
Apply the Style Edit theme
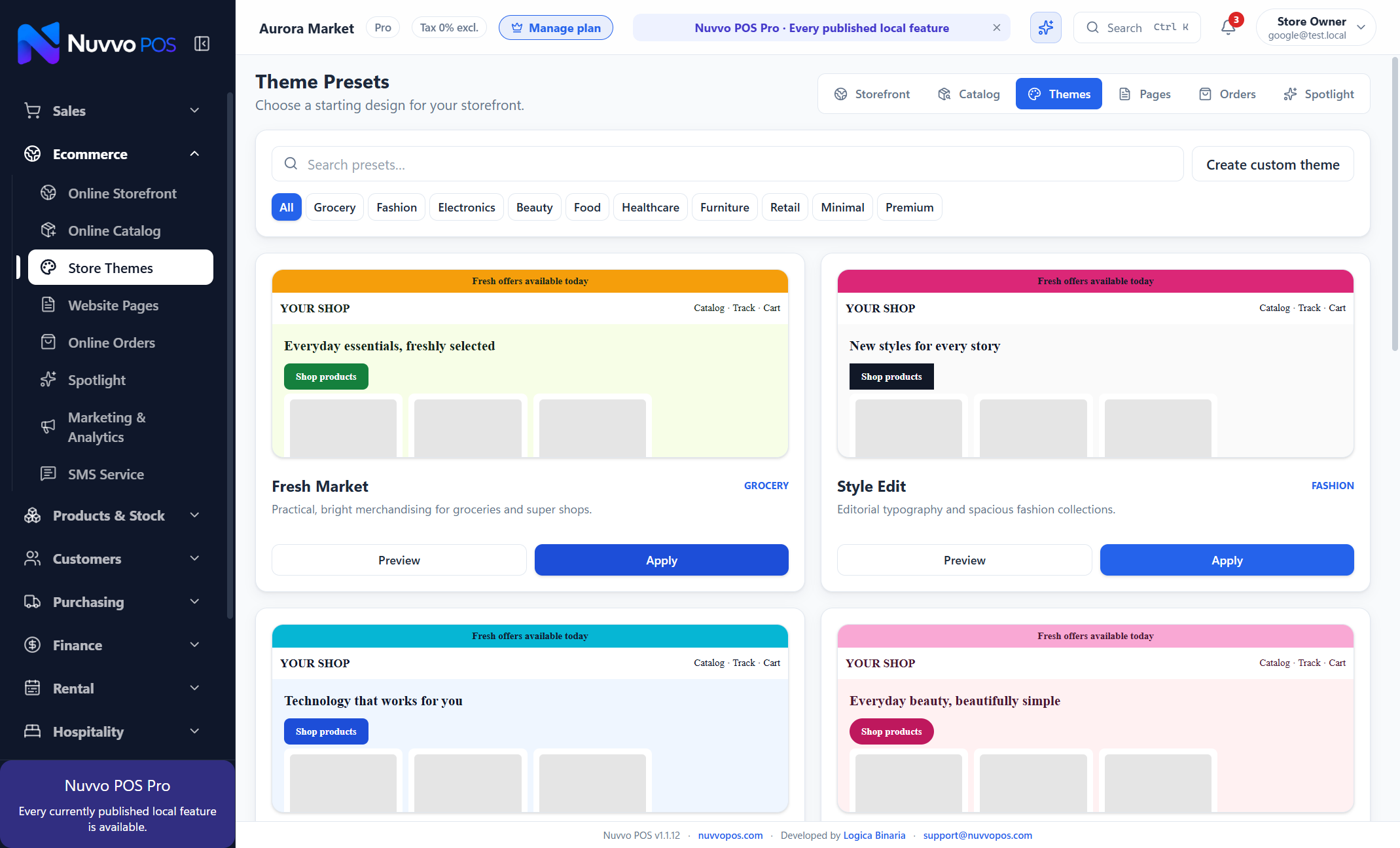click(x=1227, y=560)
